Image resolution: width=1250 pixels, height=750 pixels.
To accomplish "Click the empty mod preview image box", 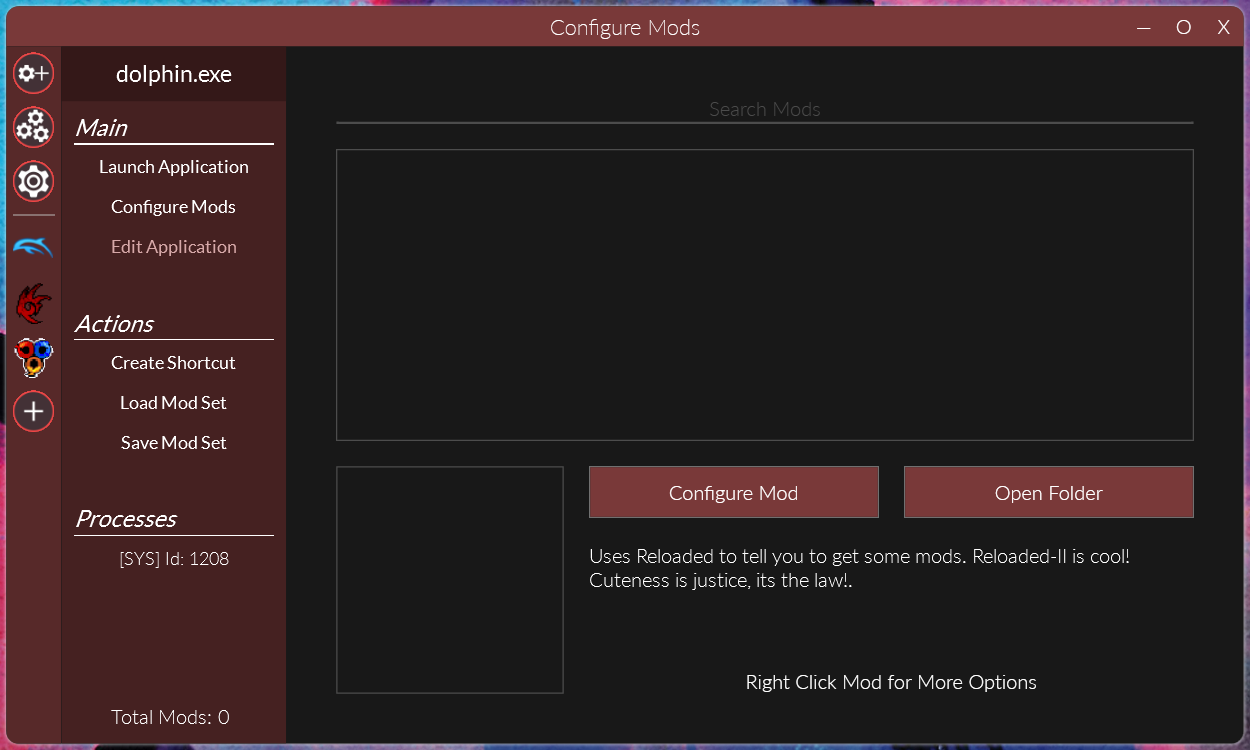I will pos(450,580).
